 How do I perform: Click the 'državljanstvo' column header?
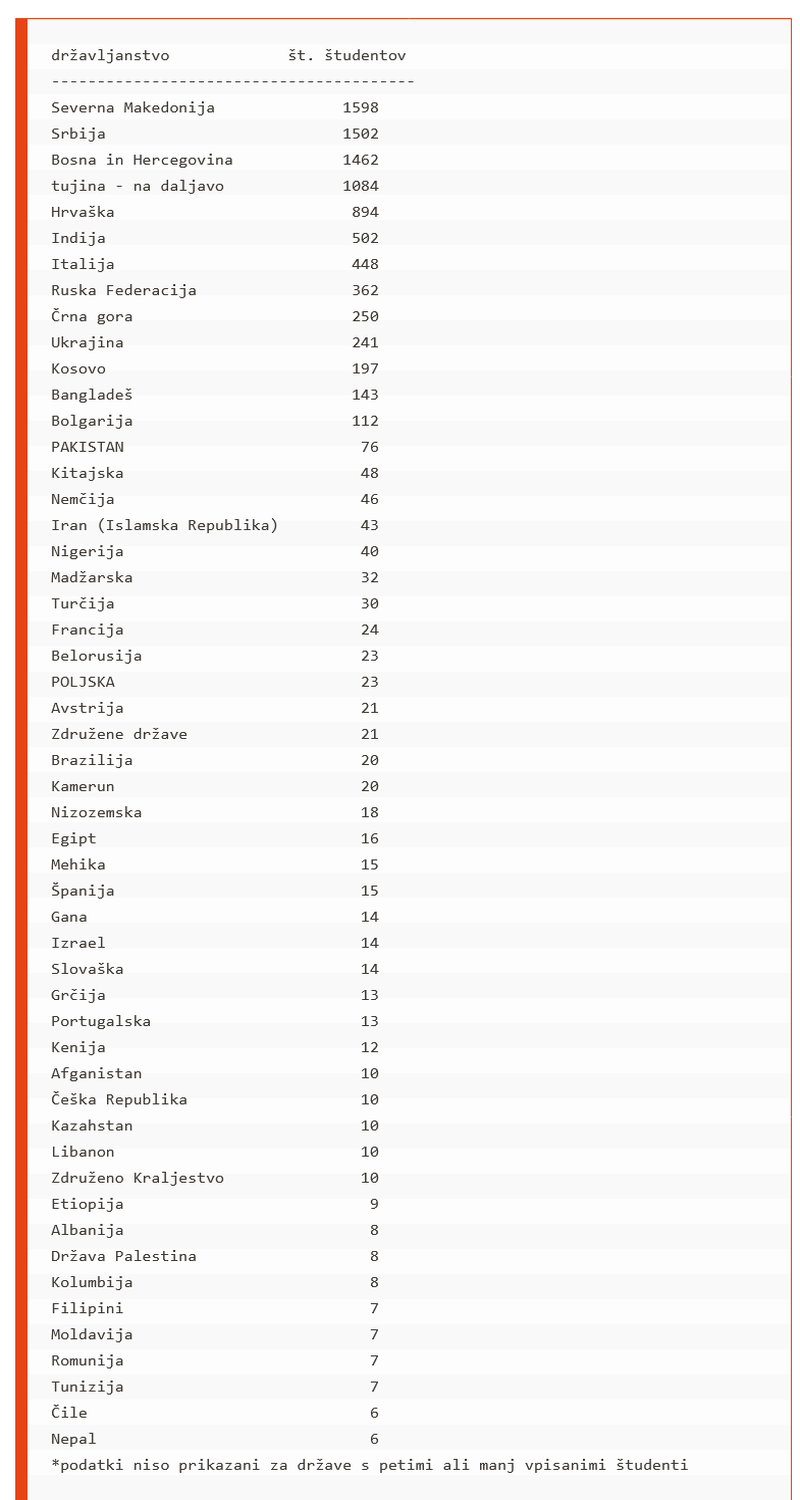pos(110,56)
